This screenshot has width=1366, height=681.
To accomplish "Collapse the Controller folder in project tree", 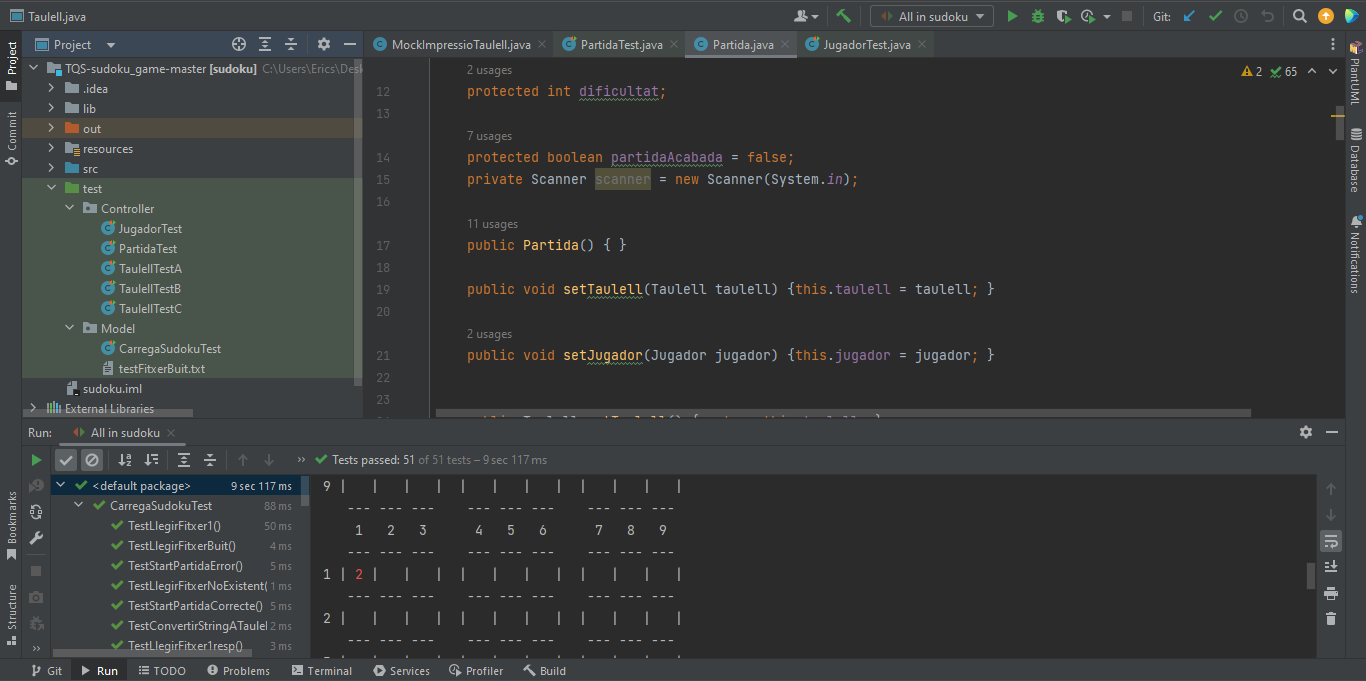I will (x=70, y=209).
